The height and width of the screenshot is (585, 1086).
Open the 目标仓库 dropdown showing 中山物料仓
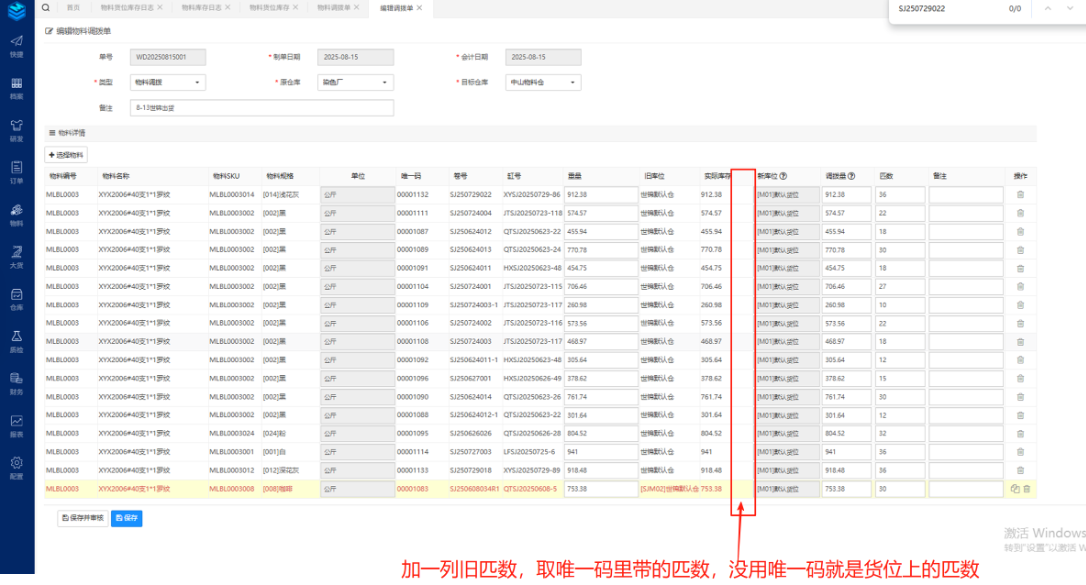543,83
